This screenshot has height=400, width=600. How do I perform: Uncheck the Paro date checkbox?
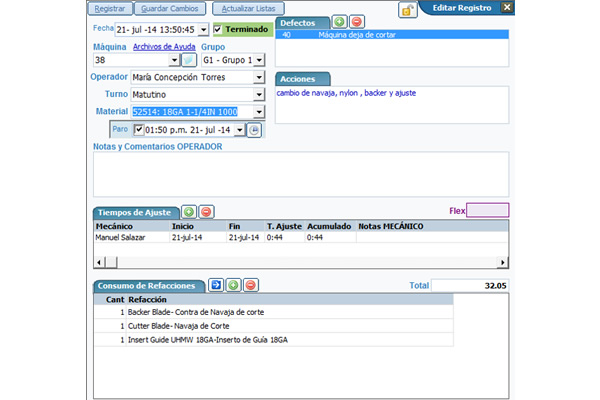(138, 130)
